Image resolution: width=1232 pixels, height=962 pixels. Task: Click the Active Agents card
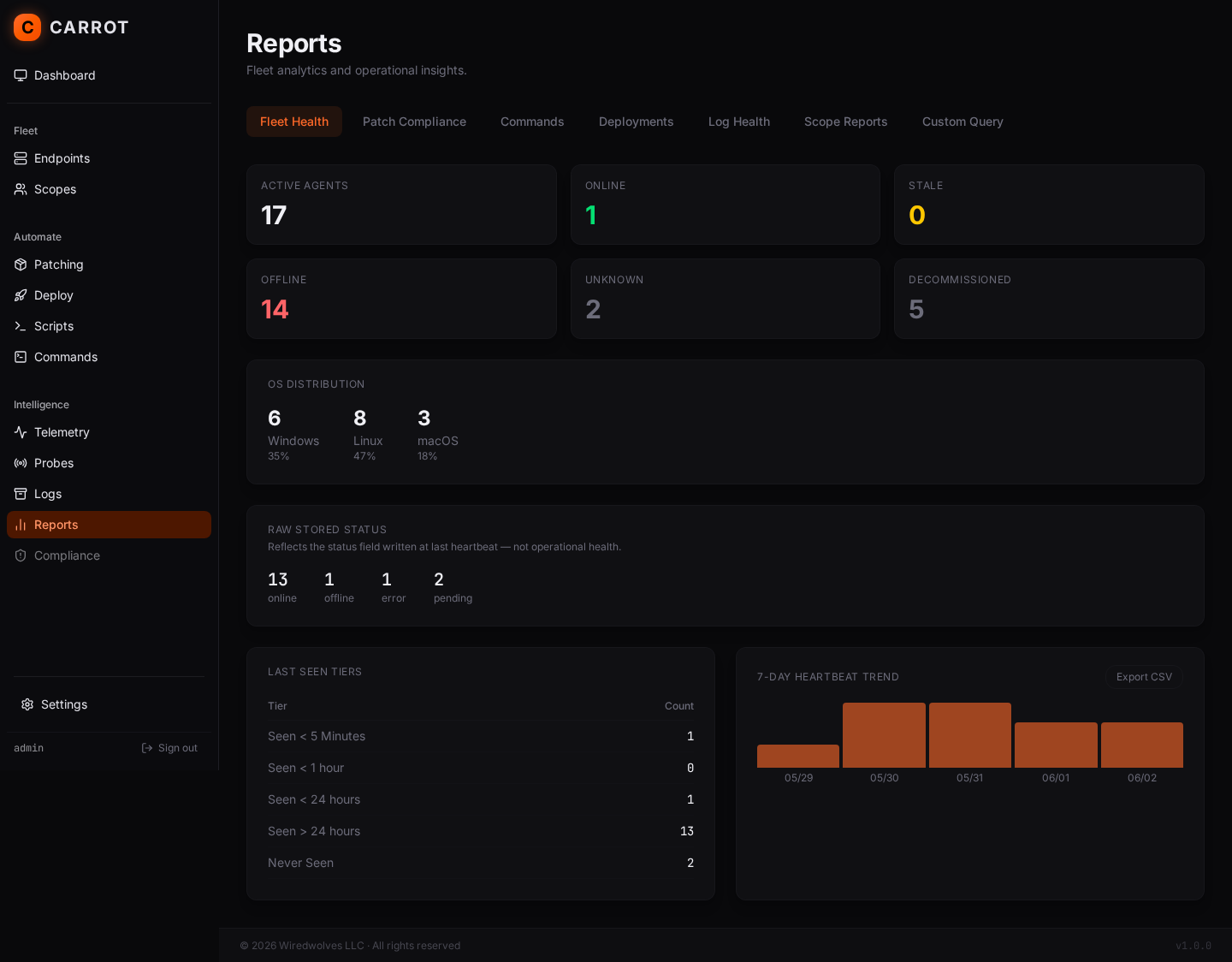[401, 205]
